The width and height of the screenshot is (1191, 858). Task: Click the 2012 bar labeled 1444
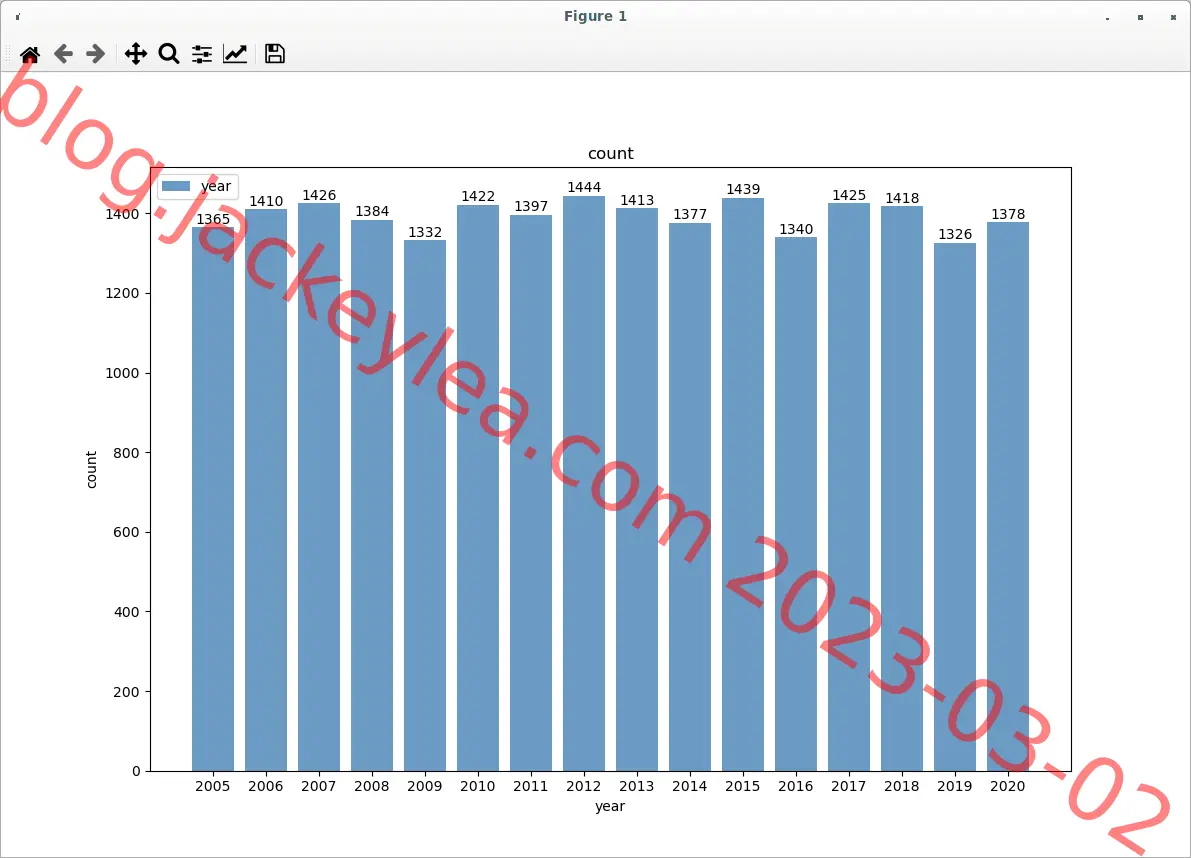point(583,484)
